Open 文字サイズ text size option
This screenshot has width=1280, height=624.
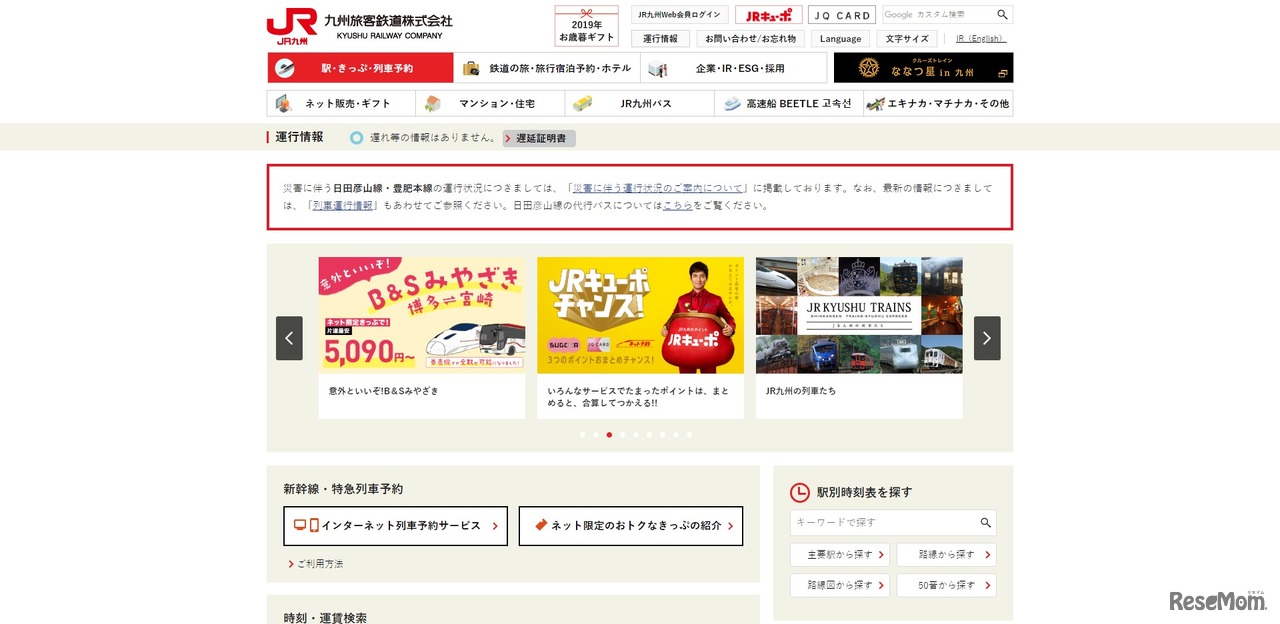[908, 39]
